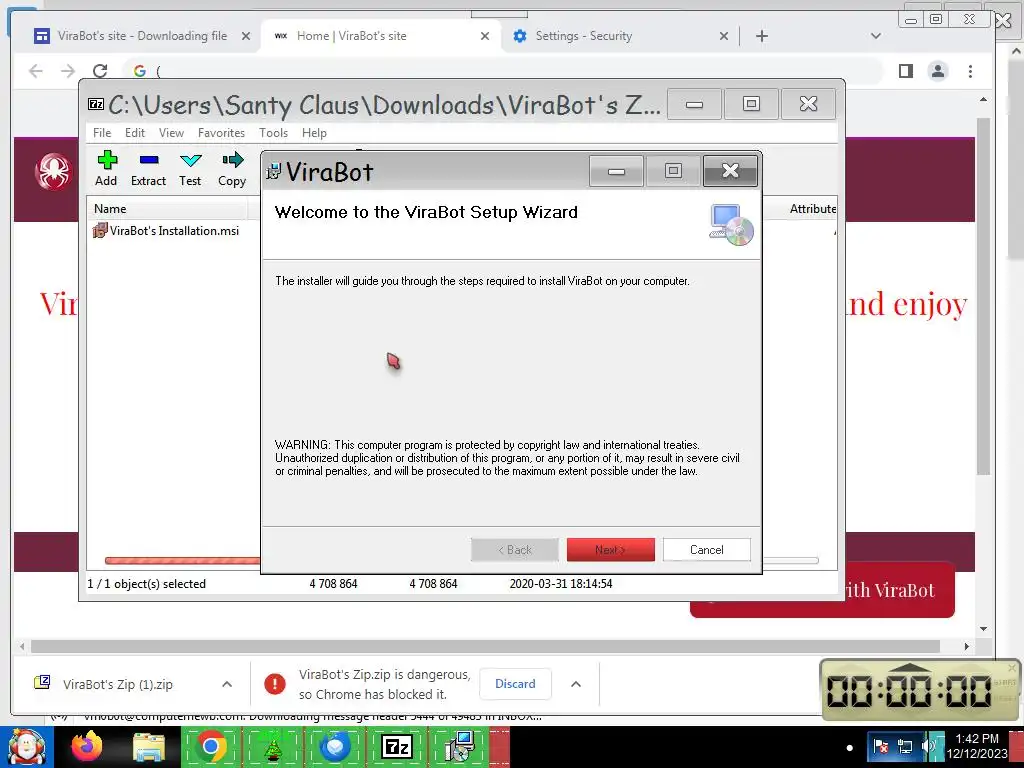Screen dimensions: 1024x768
Task: Open Thunderbird from the taskbar
Action: (334, 747)
